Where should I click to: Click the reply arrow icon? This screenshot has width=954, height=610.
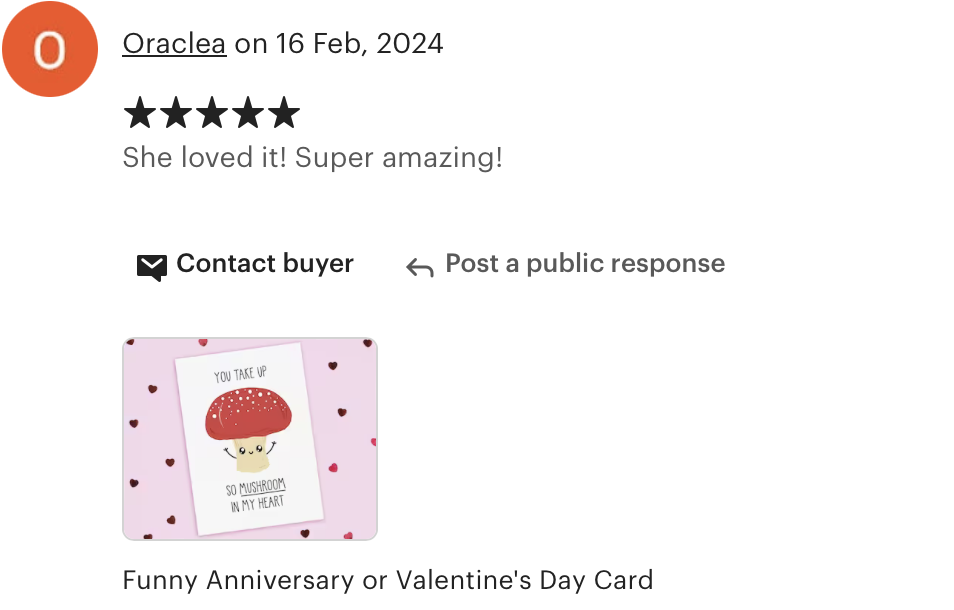click(420, 267)
